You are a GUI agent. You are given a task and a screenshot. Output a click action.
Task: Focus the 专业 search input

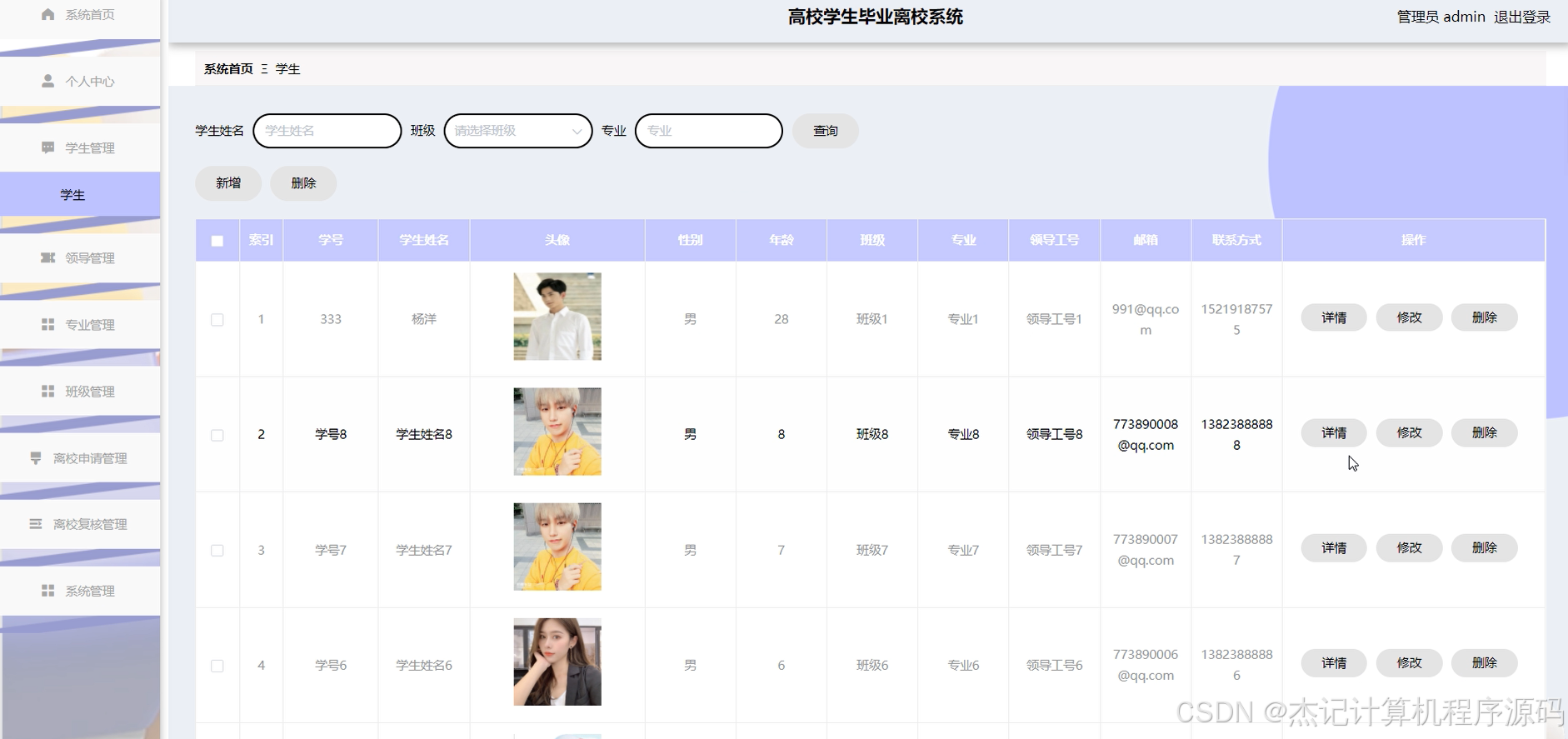709,131
